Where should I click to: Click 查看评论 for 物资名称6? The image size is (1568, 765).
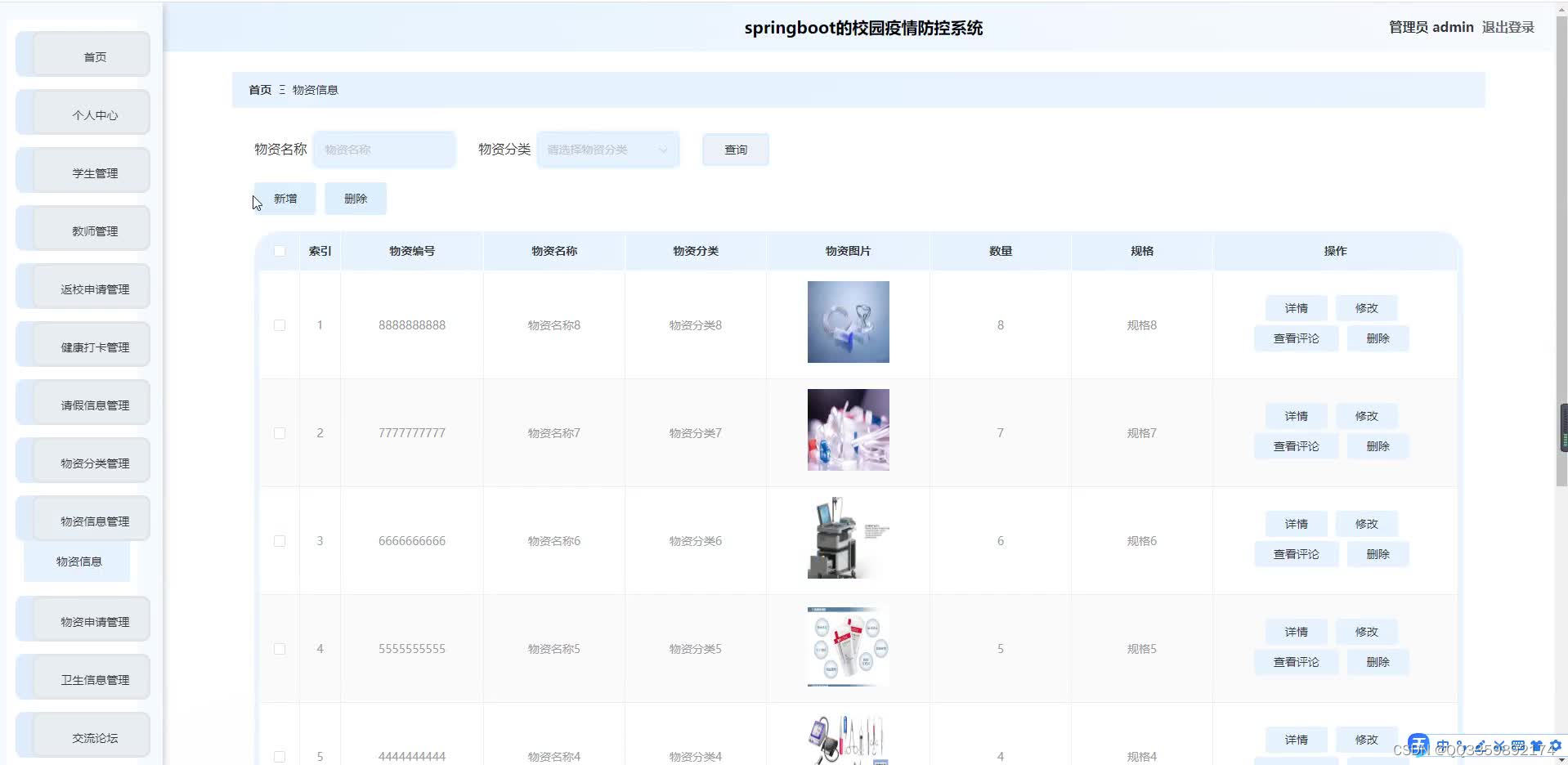1297,554
